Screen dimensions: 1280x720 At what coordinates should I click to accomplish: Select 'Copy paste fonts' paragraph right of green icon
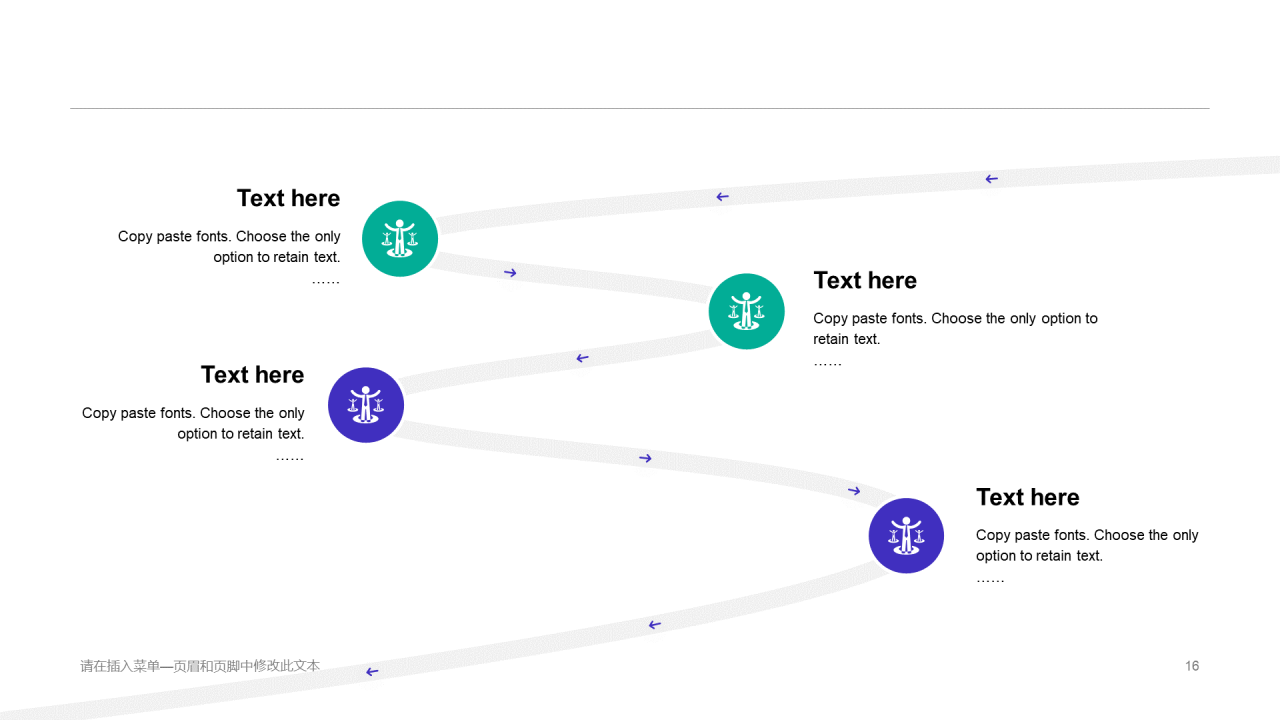tap(955, 340)
